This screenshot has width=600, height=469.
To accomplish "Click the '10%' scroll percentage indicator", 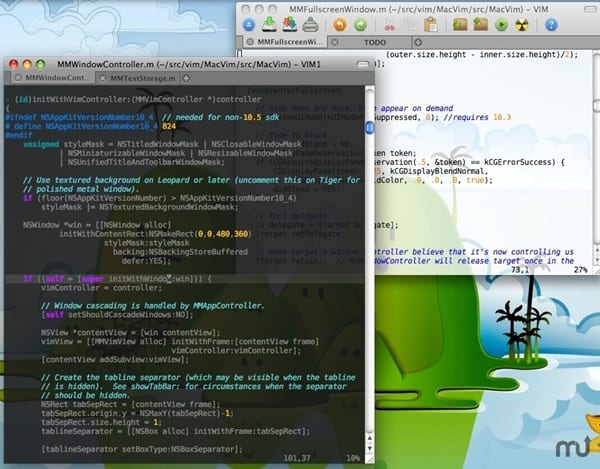I will tap(353, 458).
